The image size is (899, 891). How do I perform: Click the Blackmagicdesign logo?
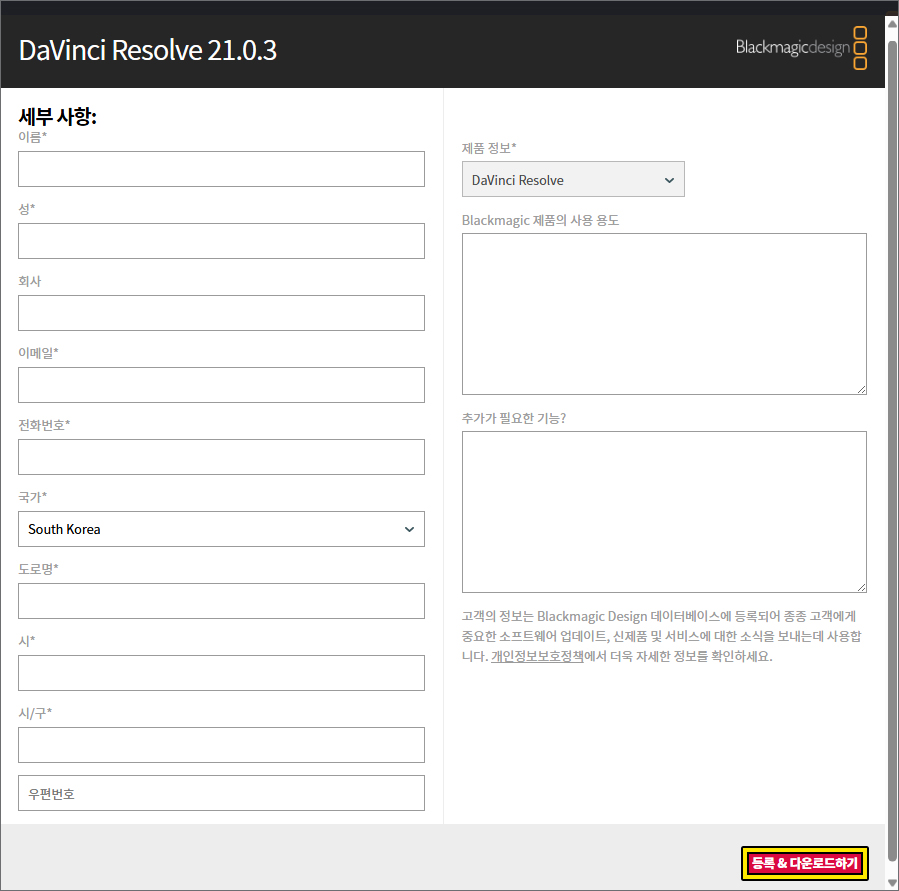coord(801,48)
